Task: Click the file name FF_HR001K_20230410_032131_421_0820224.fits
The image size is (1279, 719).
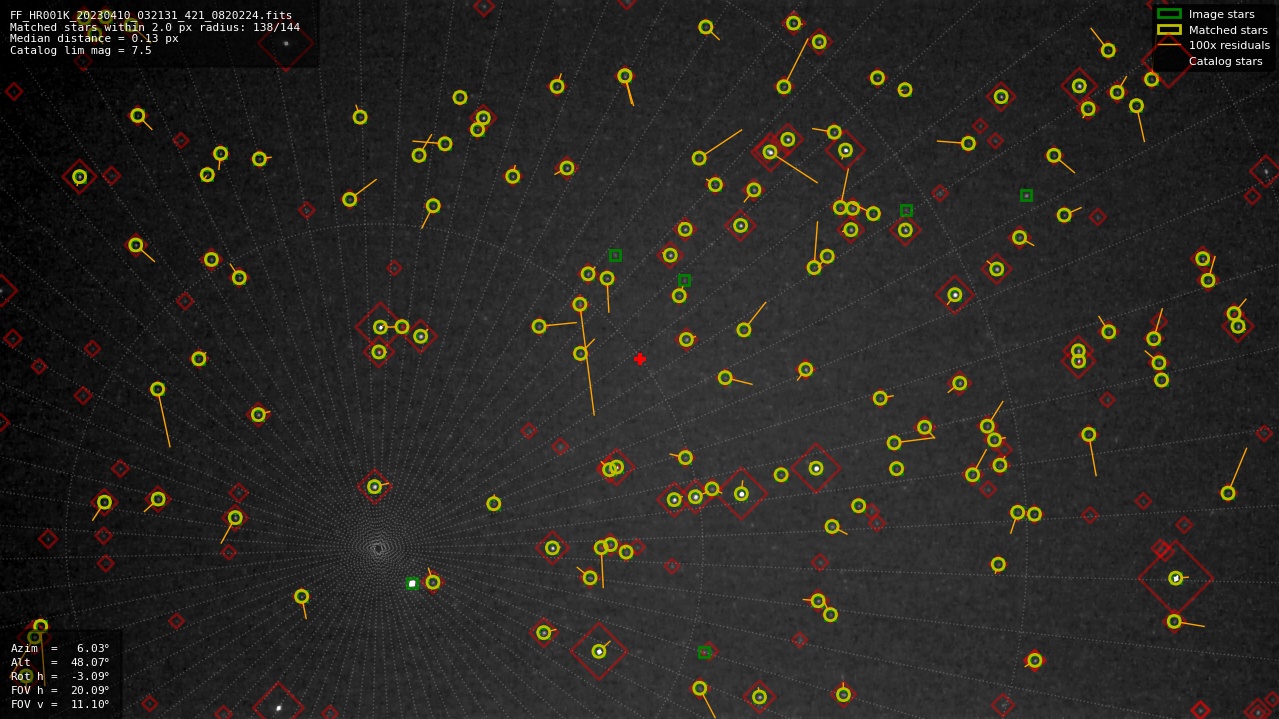Action: pyautogui.click(x=151, y=15)
